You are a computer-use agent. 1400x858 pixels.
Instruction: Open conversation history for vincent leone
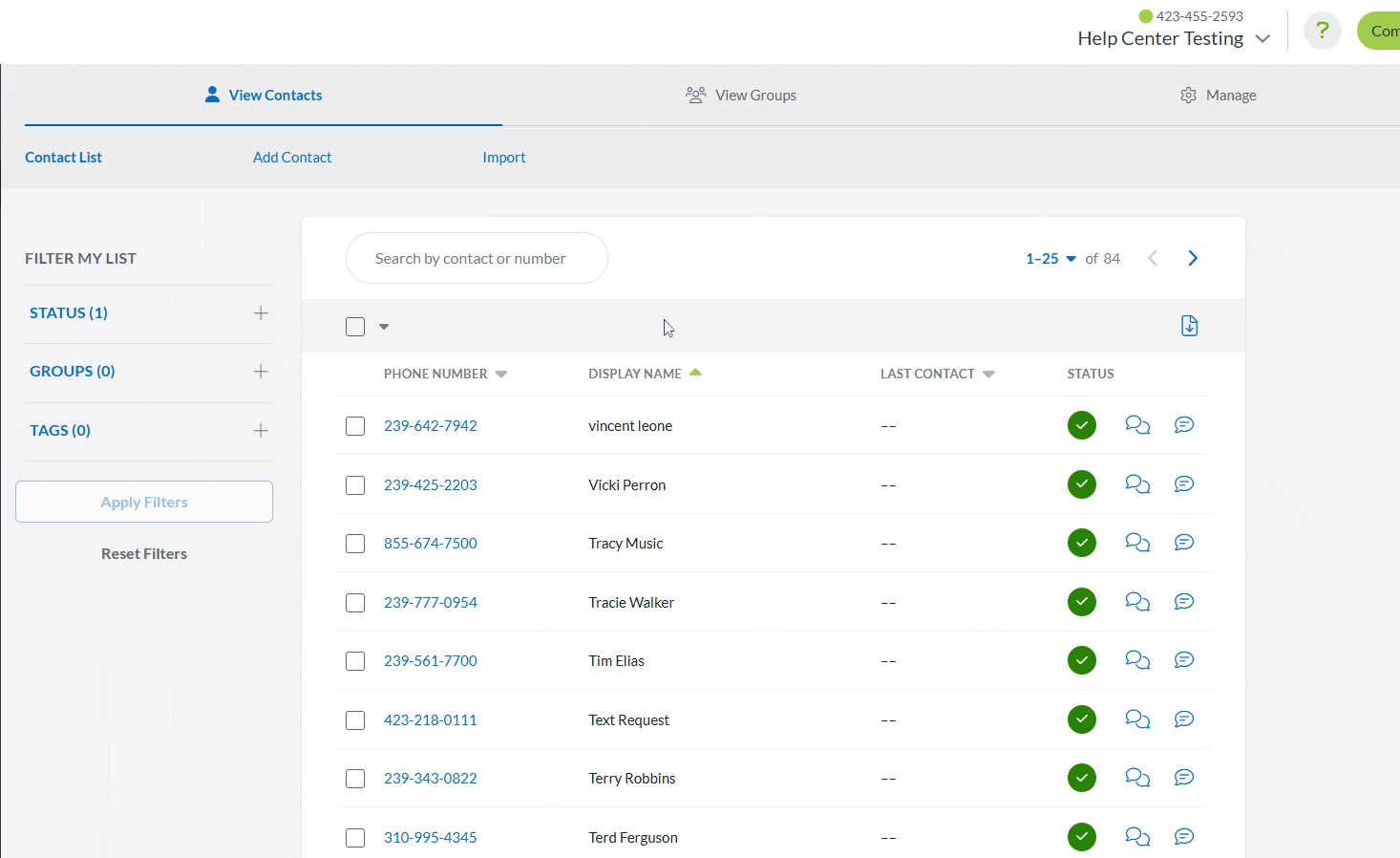pyautogui.click(x=1136, y=425)
